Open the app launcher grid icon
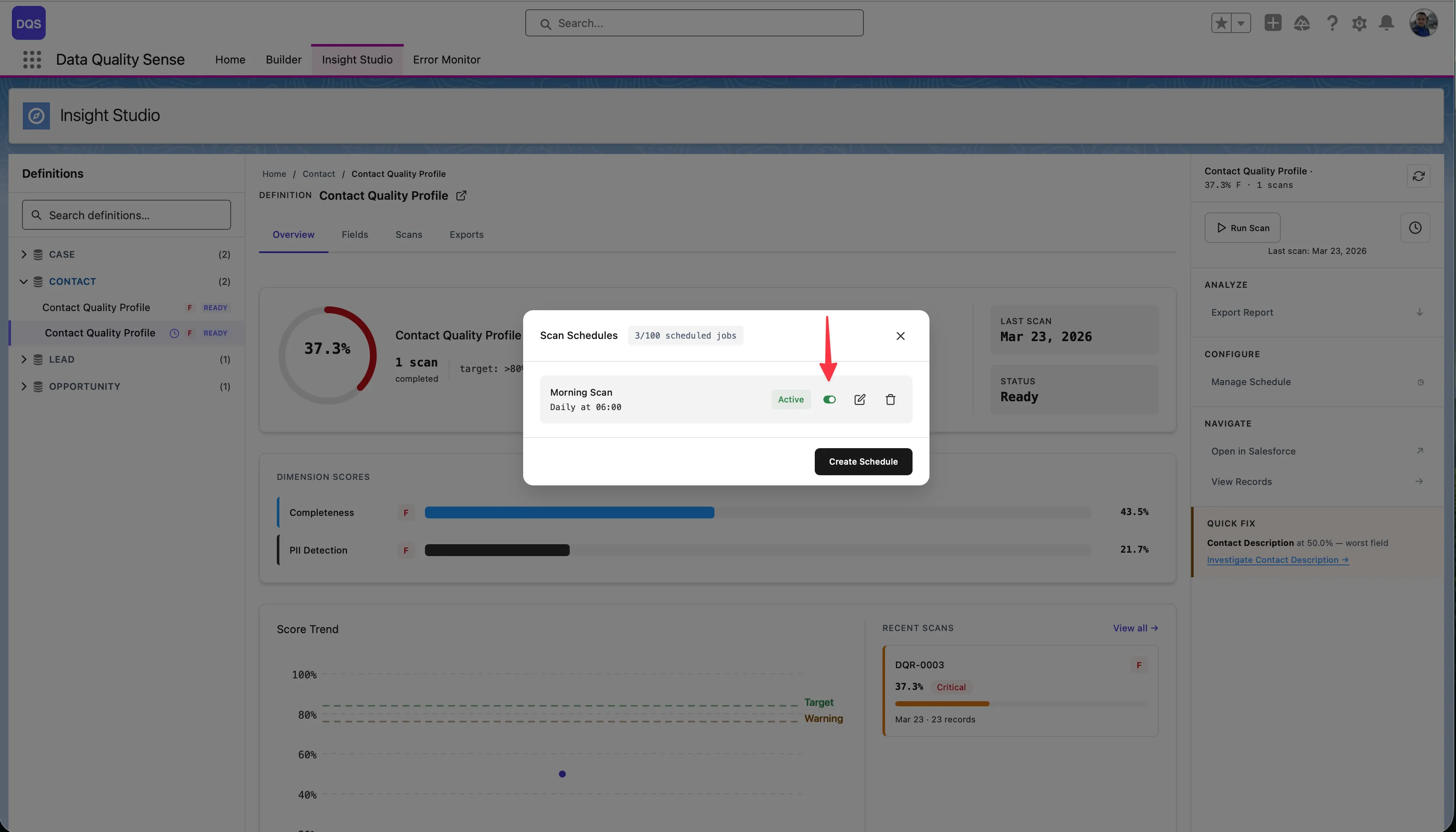1456x832 pixels. pos(32,59)
